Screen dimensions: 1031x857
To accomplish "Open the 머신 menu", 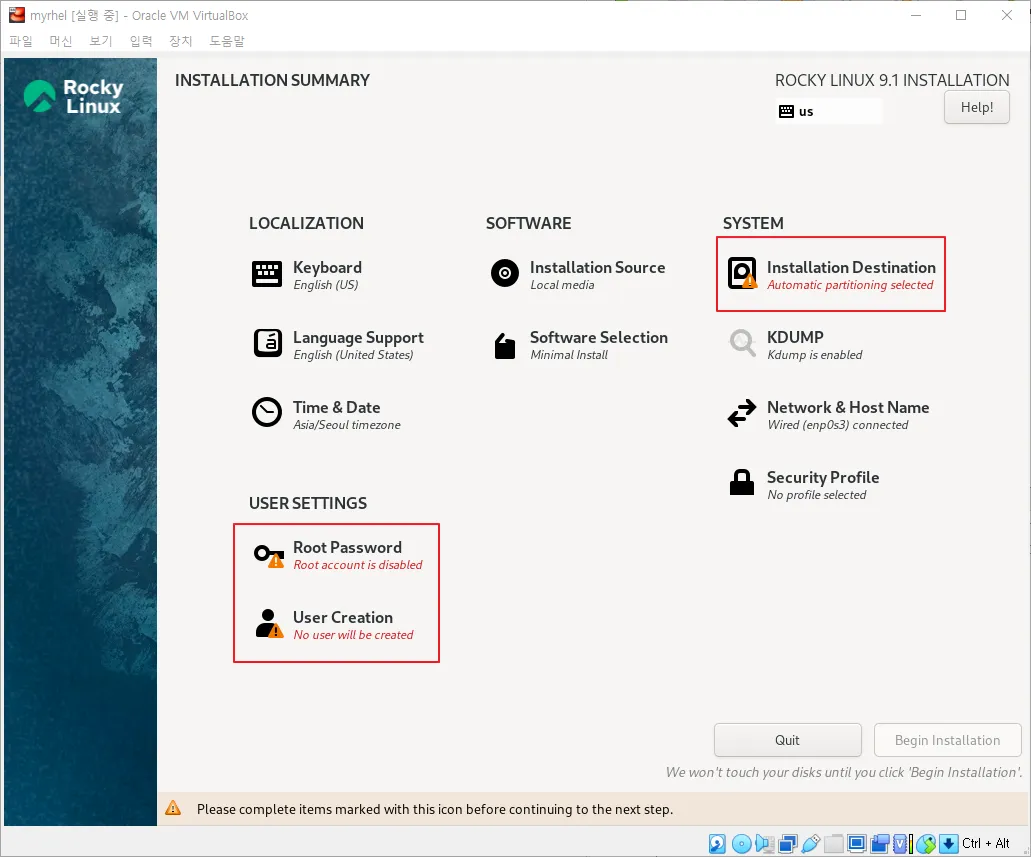I will [x=60, y=41].
